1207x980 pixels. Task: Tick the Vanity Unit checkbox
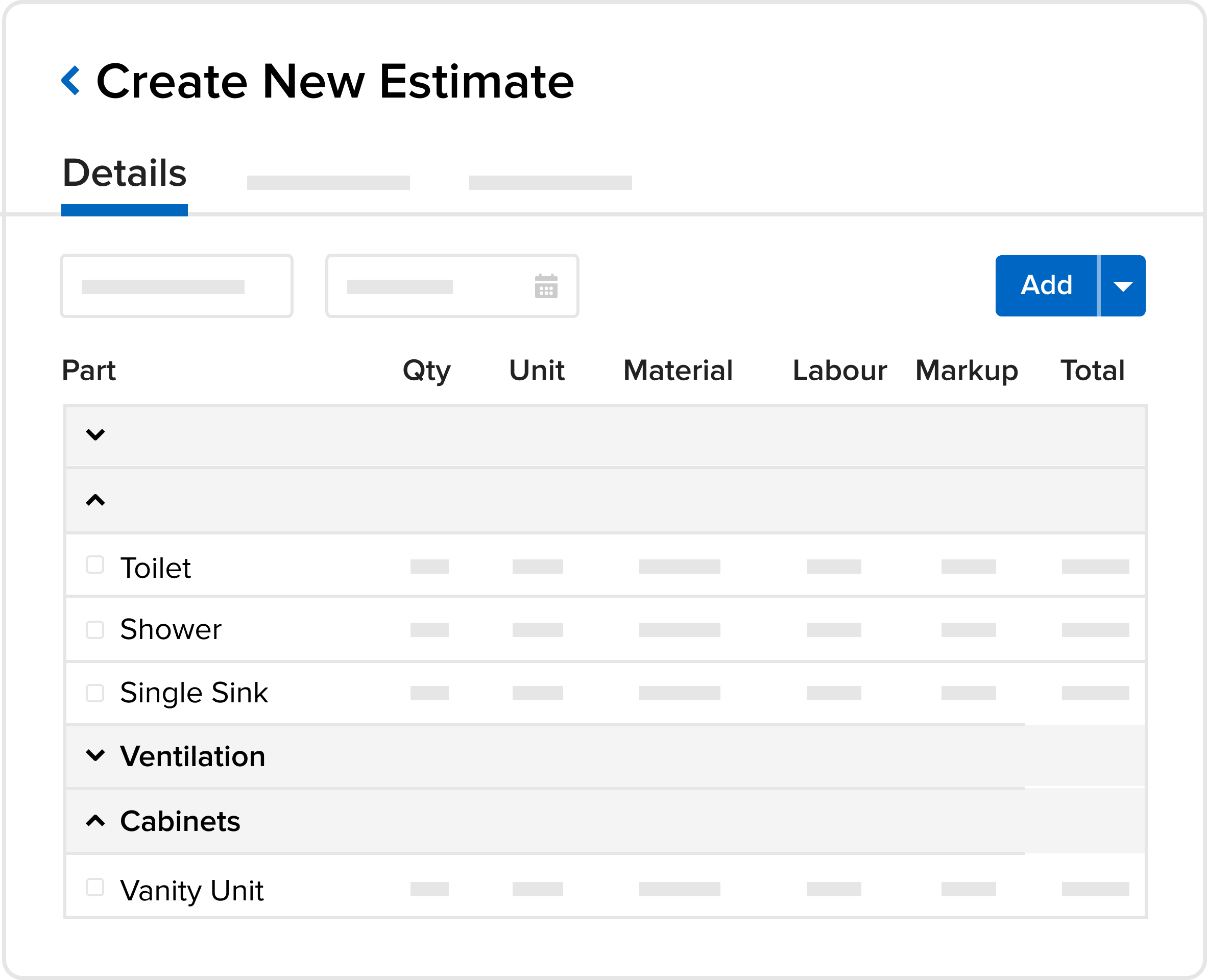tap(95, 887)
